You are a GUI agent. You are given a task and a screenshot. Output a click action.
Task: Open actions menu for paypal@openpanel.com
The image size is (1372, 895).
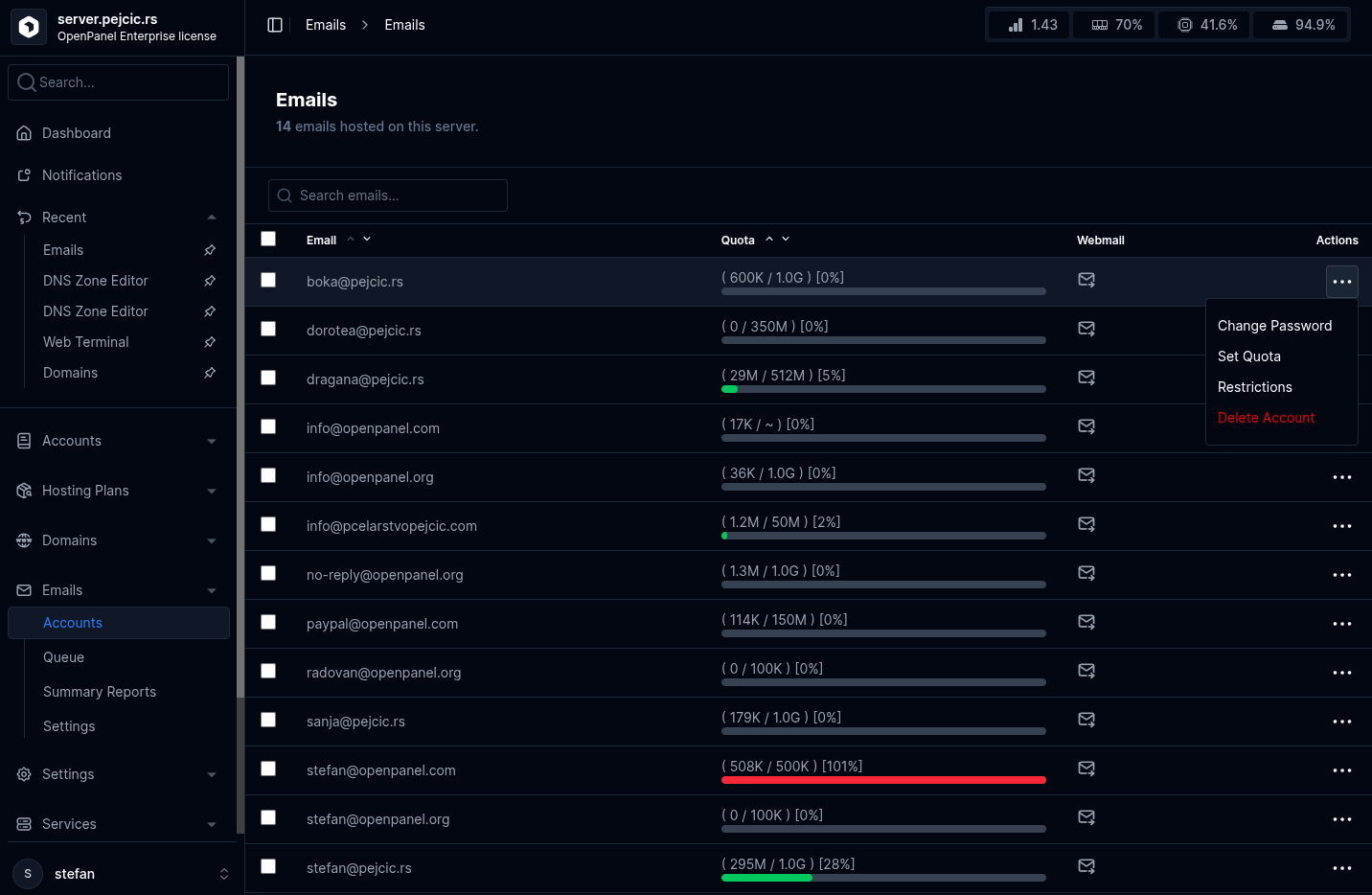(x=1342, y=624)
